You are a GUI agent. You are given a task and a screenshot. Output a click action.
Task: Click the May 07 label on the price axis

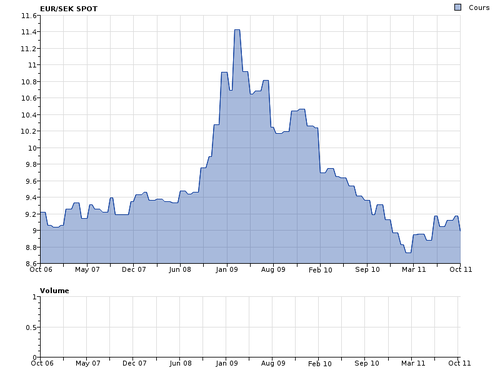[x=87, y=269]
